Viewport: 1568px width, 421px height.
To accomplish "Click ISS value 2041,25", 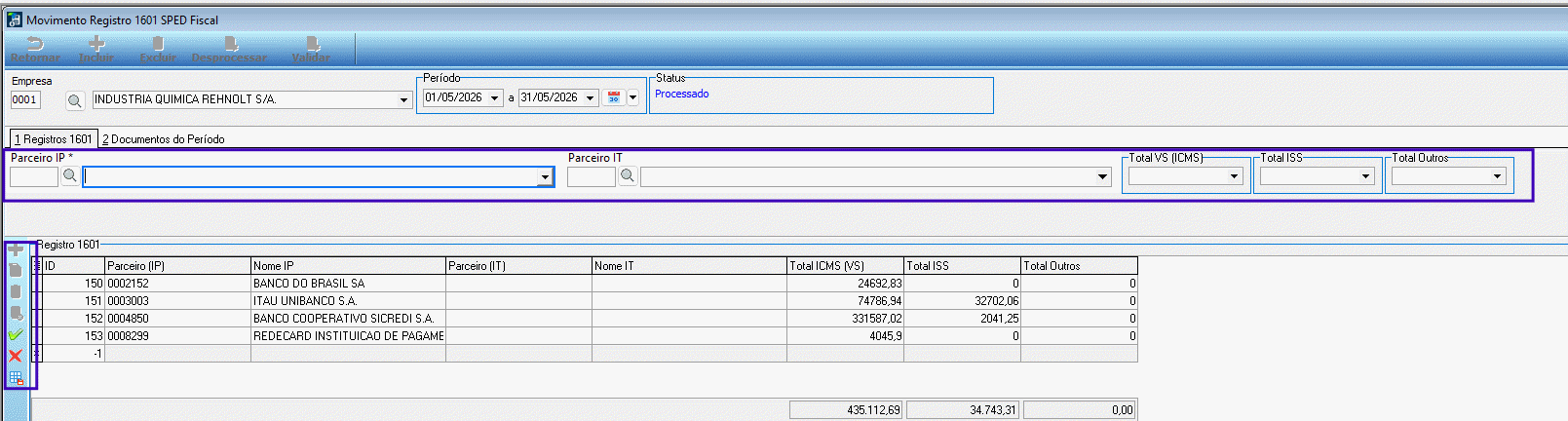I will pos(962,319).
